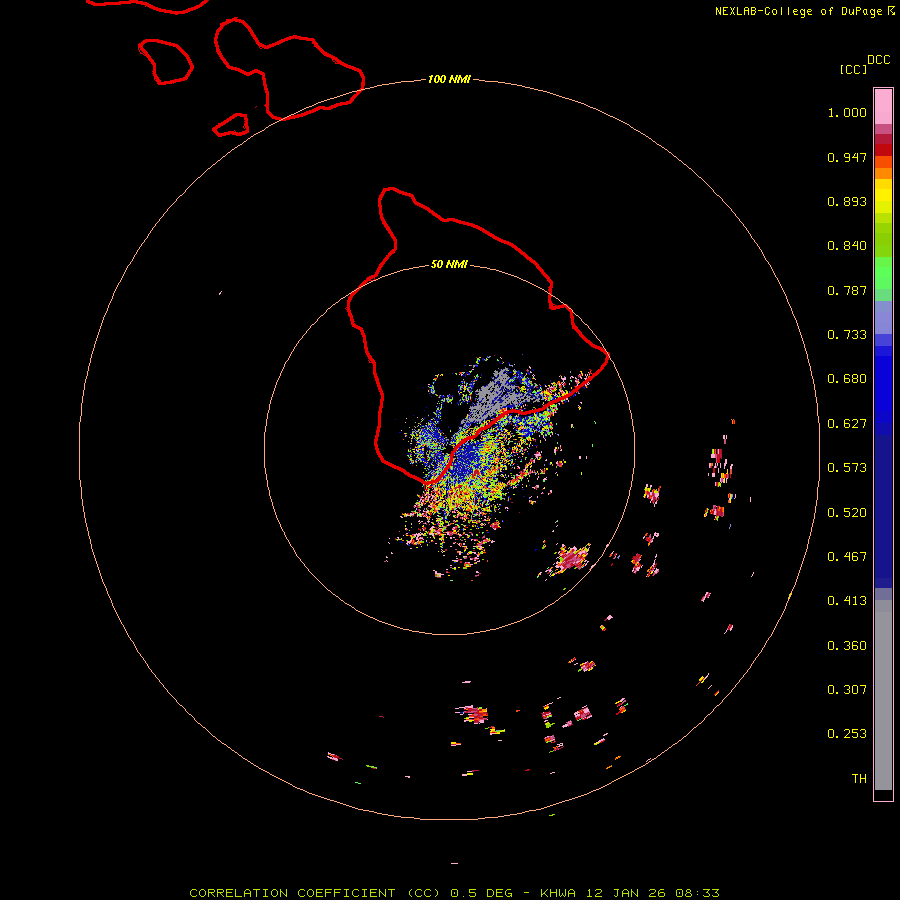The height and width of the screenshot is (900, 900).
Task: Select the periwinkle color bar segment
Action: tap(883, 317)
